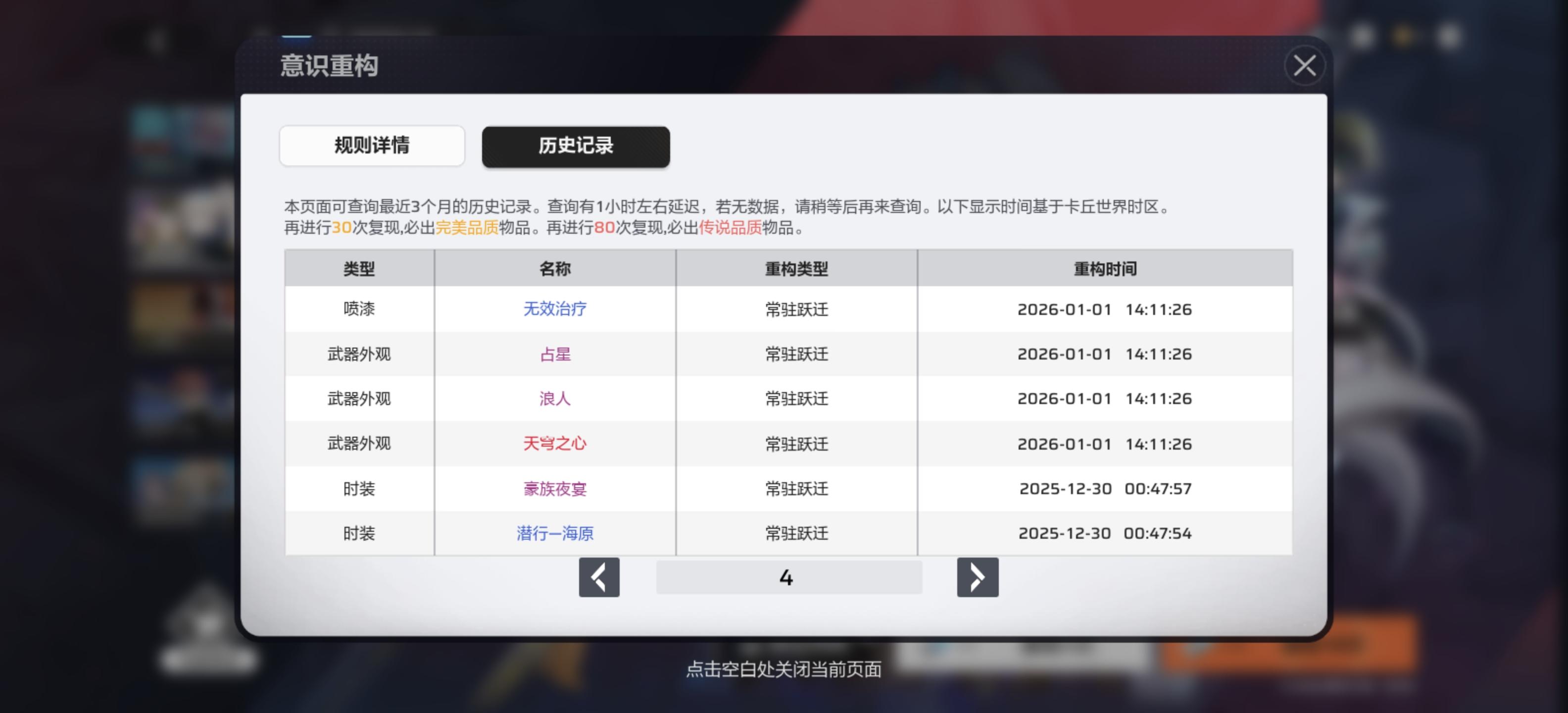Click the page number 4 field
This screenshot has height=713, width=1568.
point(788,577)
